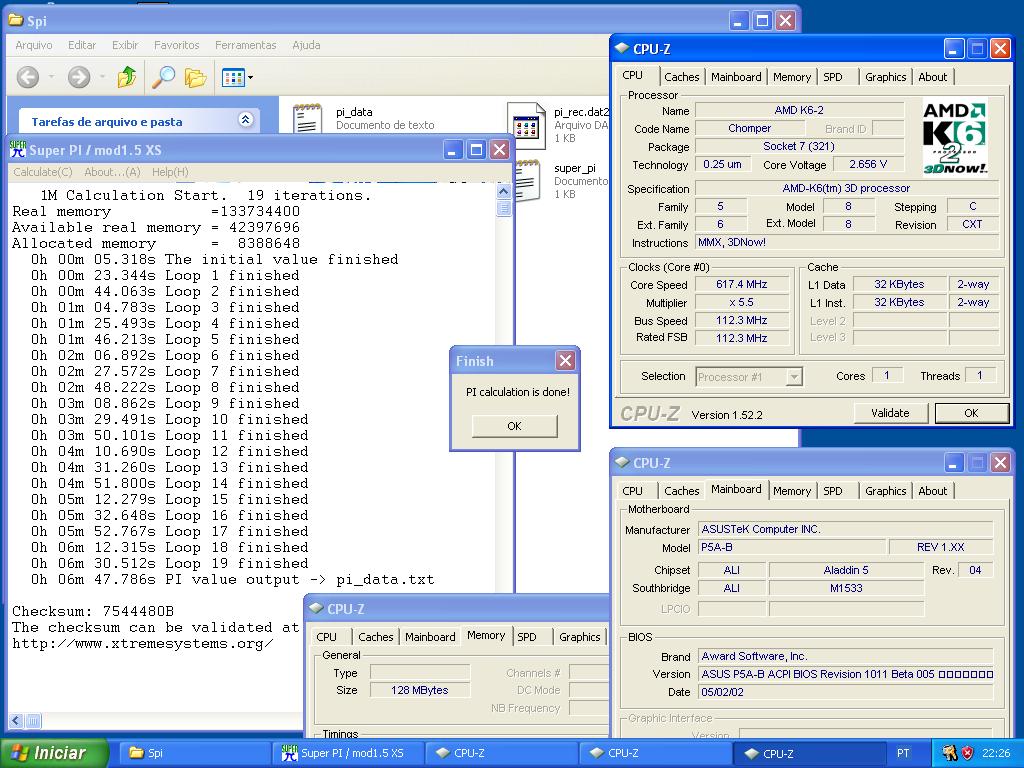Screen dimensions: 1024x768
Task: Click the 22:26 taskbar clock
Action: click(x=996, y=753)
